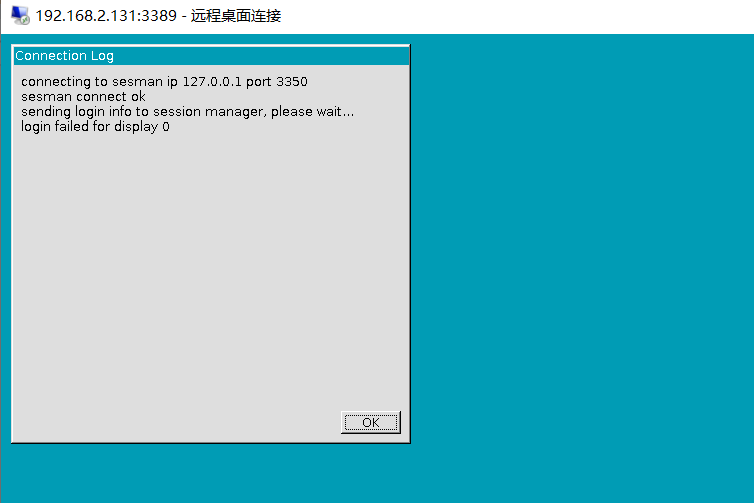Click the 远程桌面连接 text in title bar

point(236,16)
